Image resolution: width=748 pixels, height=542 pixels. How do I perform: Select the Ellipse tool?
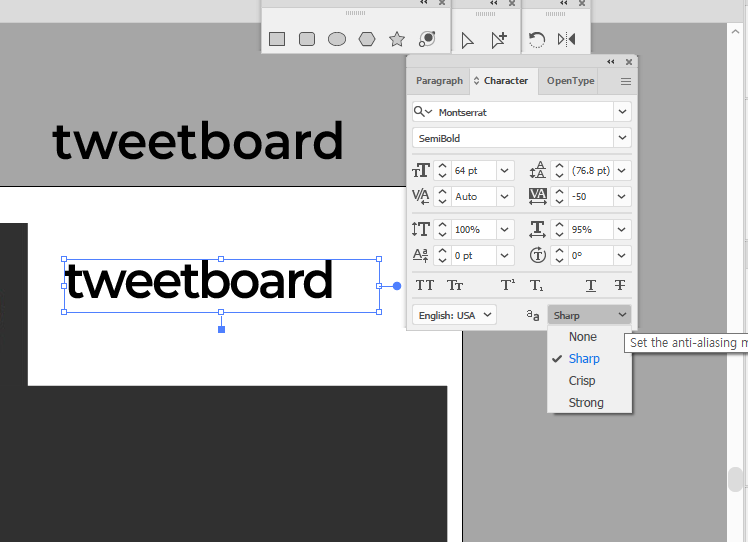(x=337, y=39)
